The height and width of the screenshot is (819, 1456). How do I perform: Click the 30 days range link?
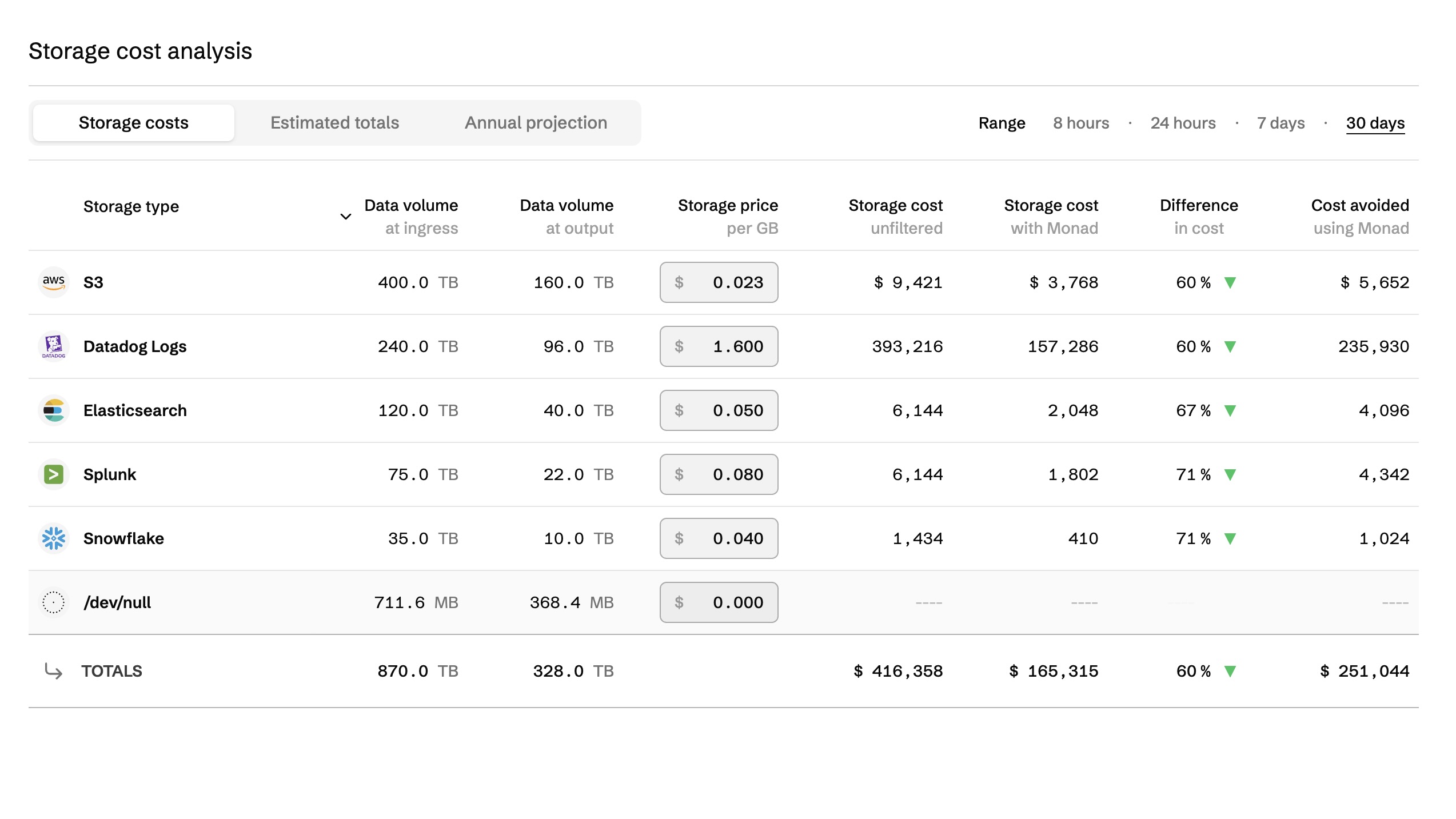point(1375,122)
